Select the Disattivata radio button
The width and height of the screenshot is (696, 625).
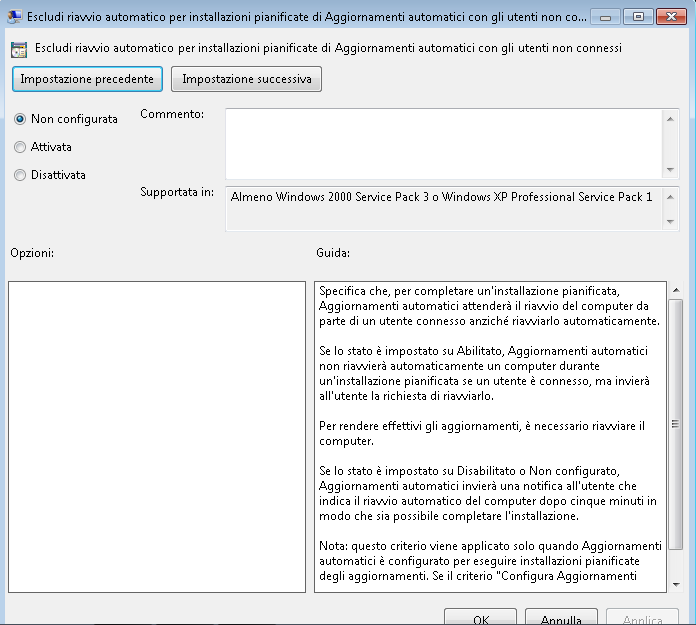pyautogui.click(x=20, y=175)
